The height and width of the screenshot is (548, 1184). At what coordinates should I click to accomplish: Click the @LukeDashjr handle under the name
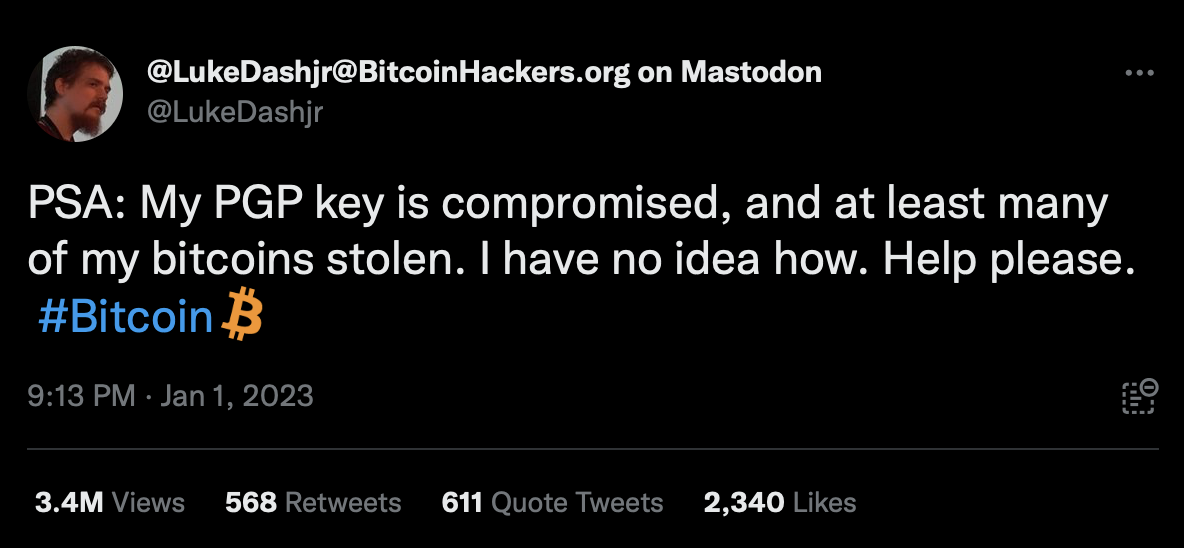[x=235, y=113]
